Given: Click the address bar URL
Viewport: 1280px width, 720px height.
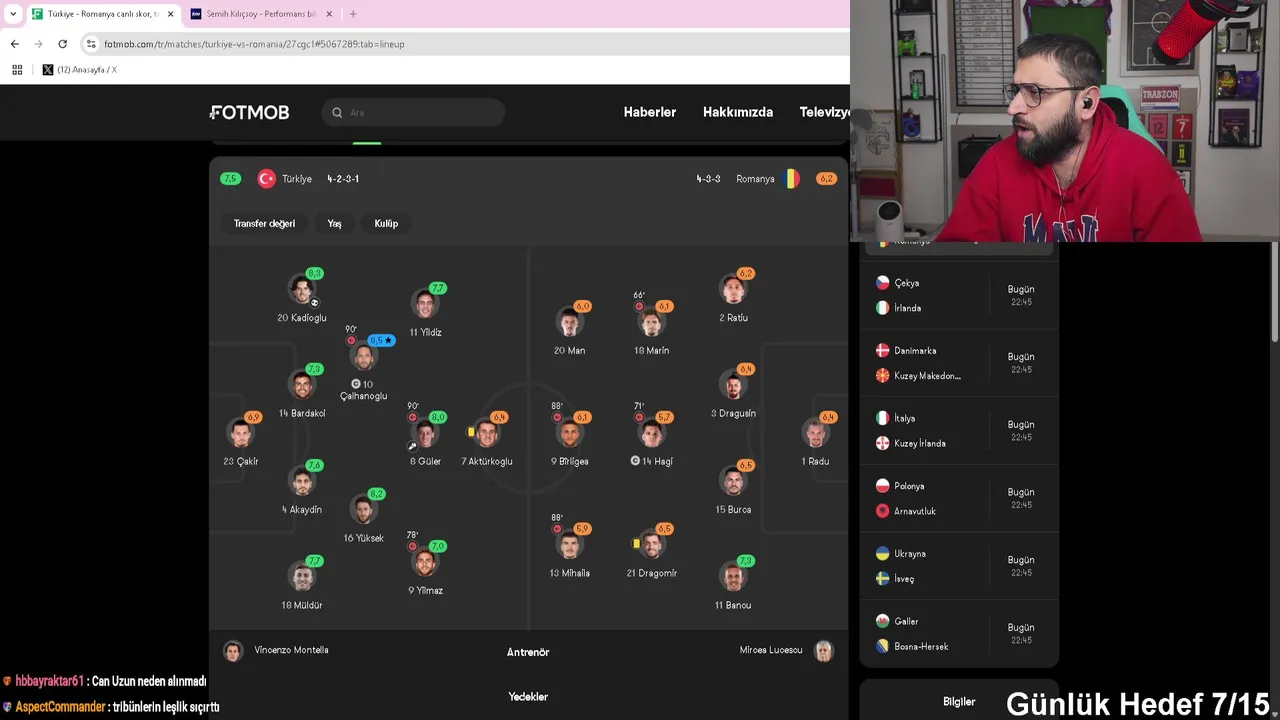Looking at the screenshot, I should click(254, 44).
